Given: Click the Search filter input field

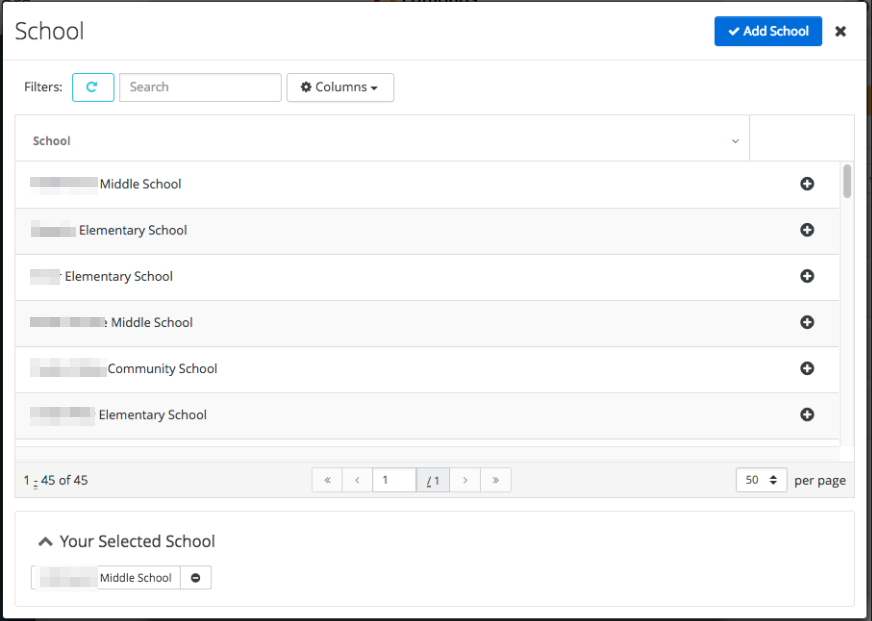Looking at the screenshot, I should click(200, 87).
